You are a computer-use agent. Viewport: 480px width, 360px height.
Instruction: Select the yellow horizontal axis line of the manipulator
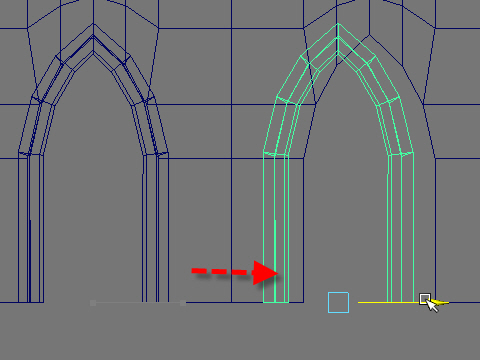pos(389,303)
